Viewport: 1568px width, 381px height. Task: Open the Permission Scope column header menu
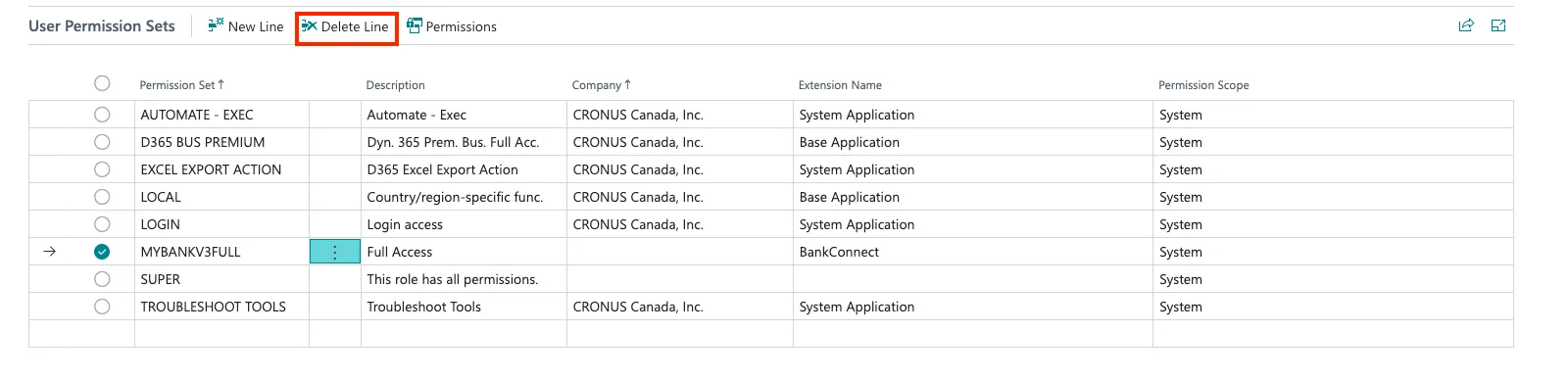(1203, 85)
